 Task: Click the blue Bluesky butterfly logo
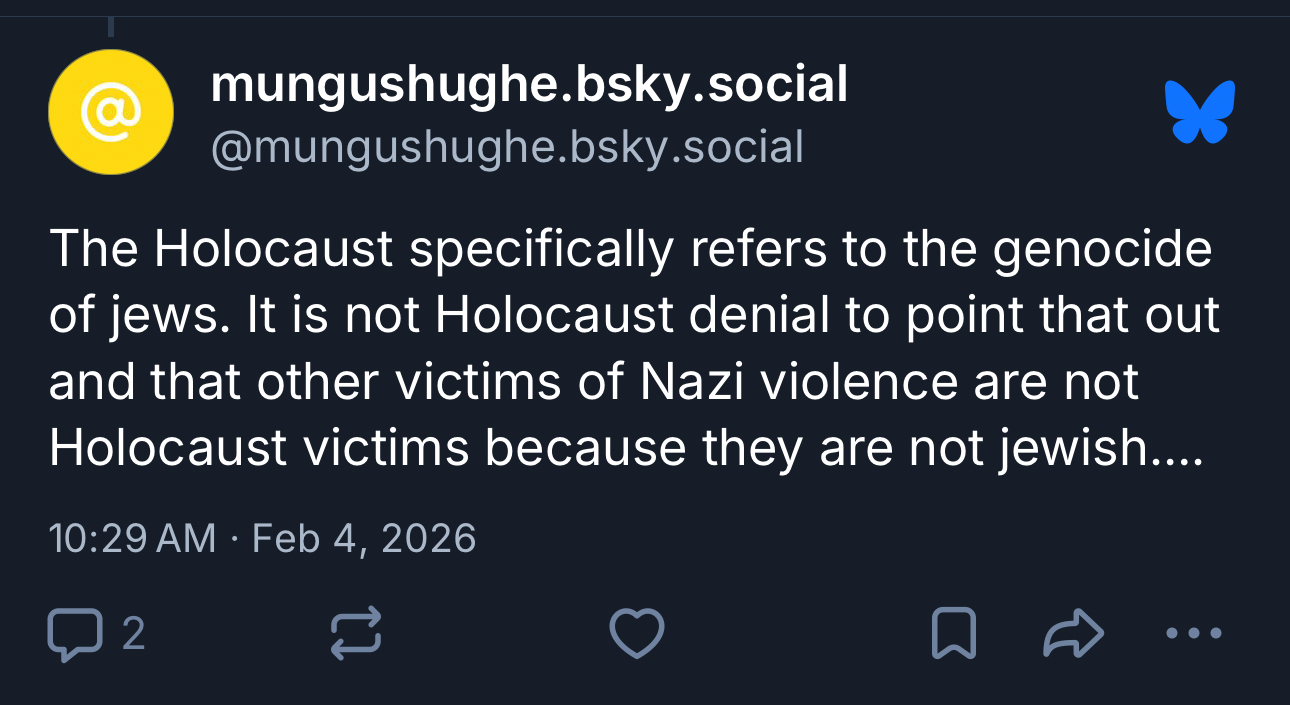[1200, 111]
